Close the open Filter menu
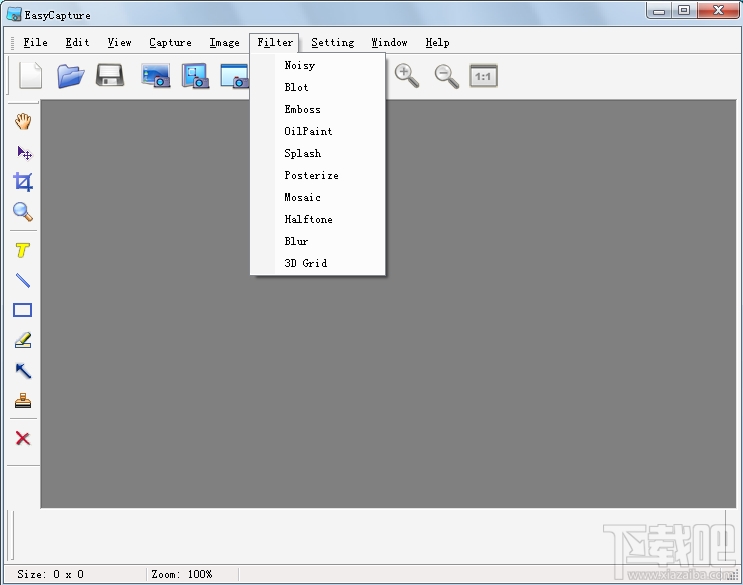Image resolution: width=743 pixels, height=585 pixels. (x=275, y=43)
